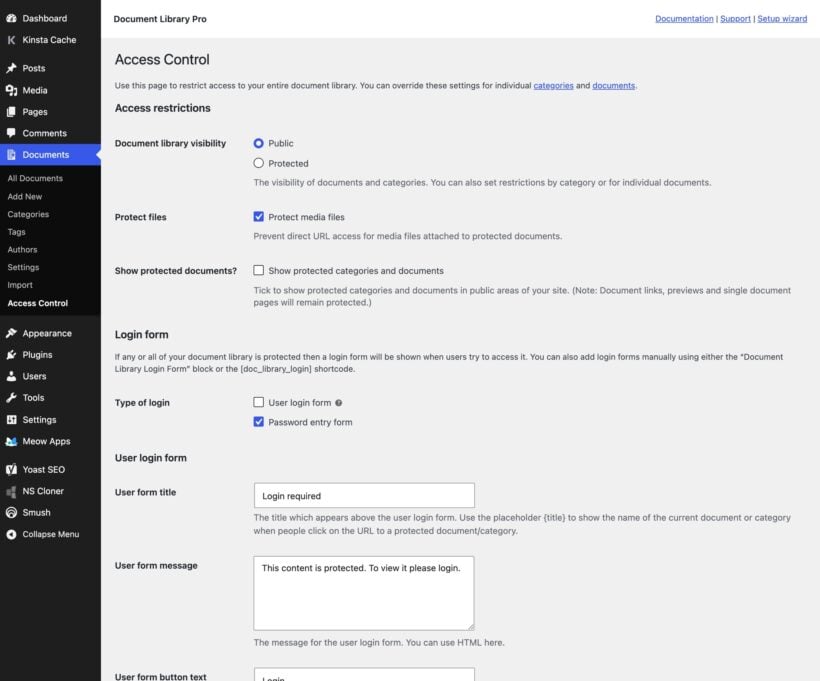The height and width of the screenshot is (681, 820).
Task: Follow the documents link in description
Action: pos(613,85)
